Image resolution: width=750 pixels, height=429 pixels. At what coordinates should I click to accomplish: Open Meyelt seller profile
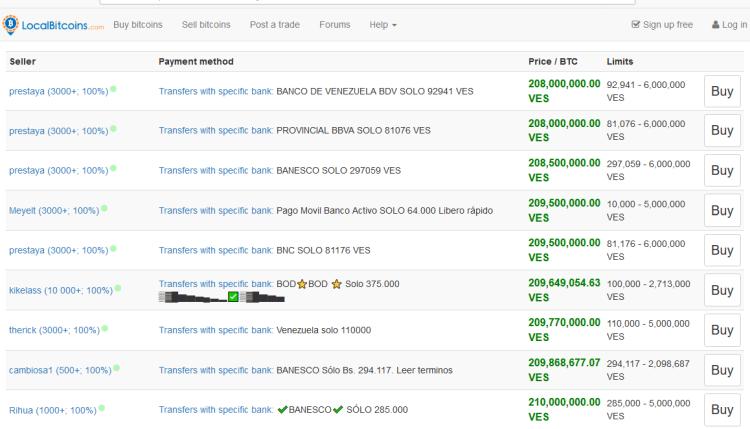click(x=54, y=210)
